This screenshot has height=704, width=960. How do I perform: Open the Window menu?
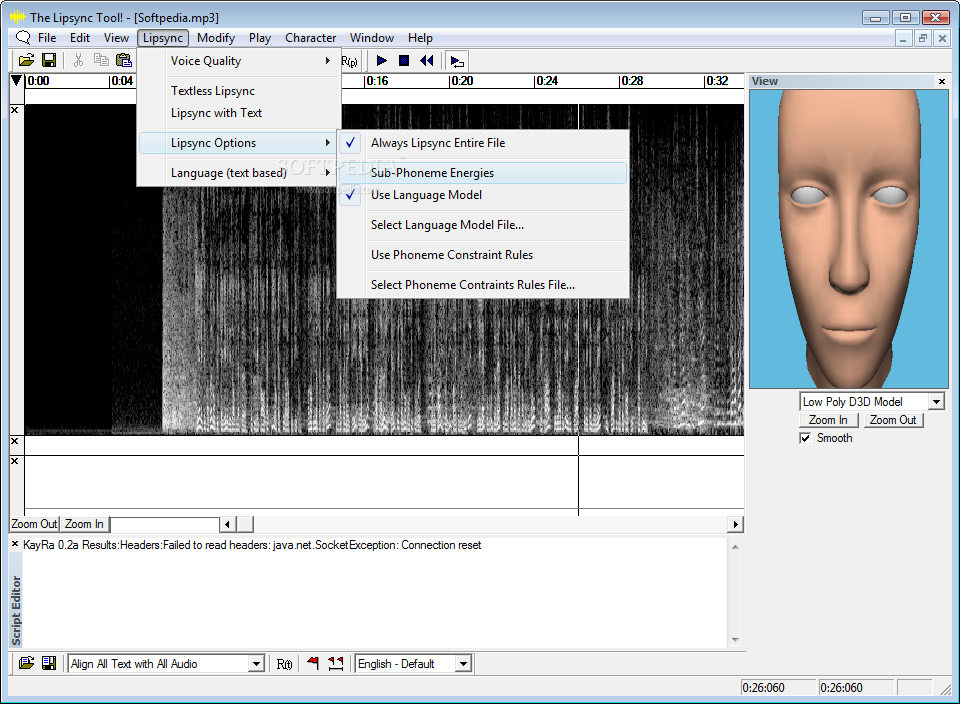point(372,37)
